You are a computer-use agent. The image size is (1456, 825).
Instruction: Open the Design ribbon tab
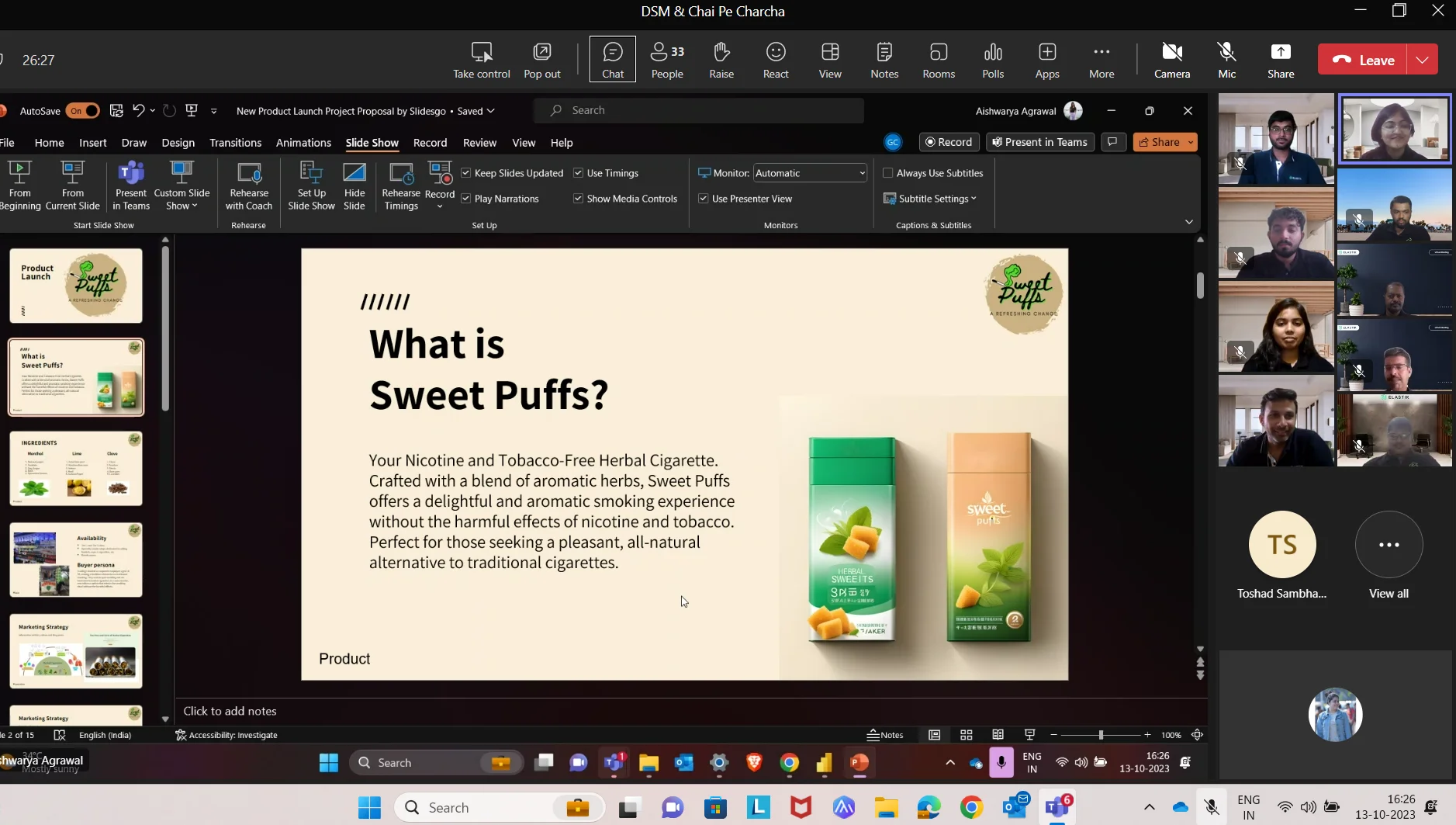coord(178,143)
